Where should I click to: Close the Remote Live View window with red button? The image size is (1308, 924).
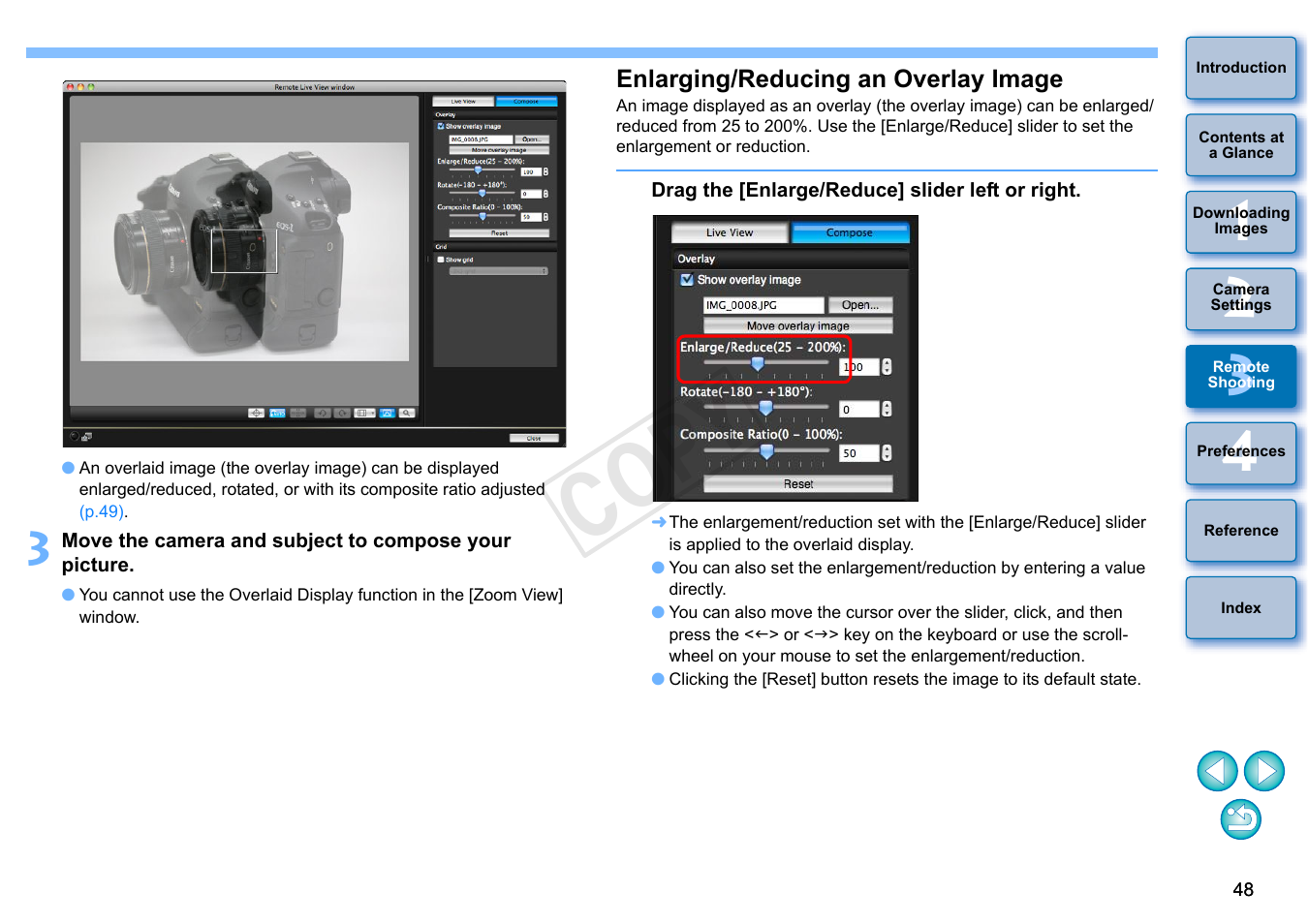[70, 87]
